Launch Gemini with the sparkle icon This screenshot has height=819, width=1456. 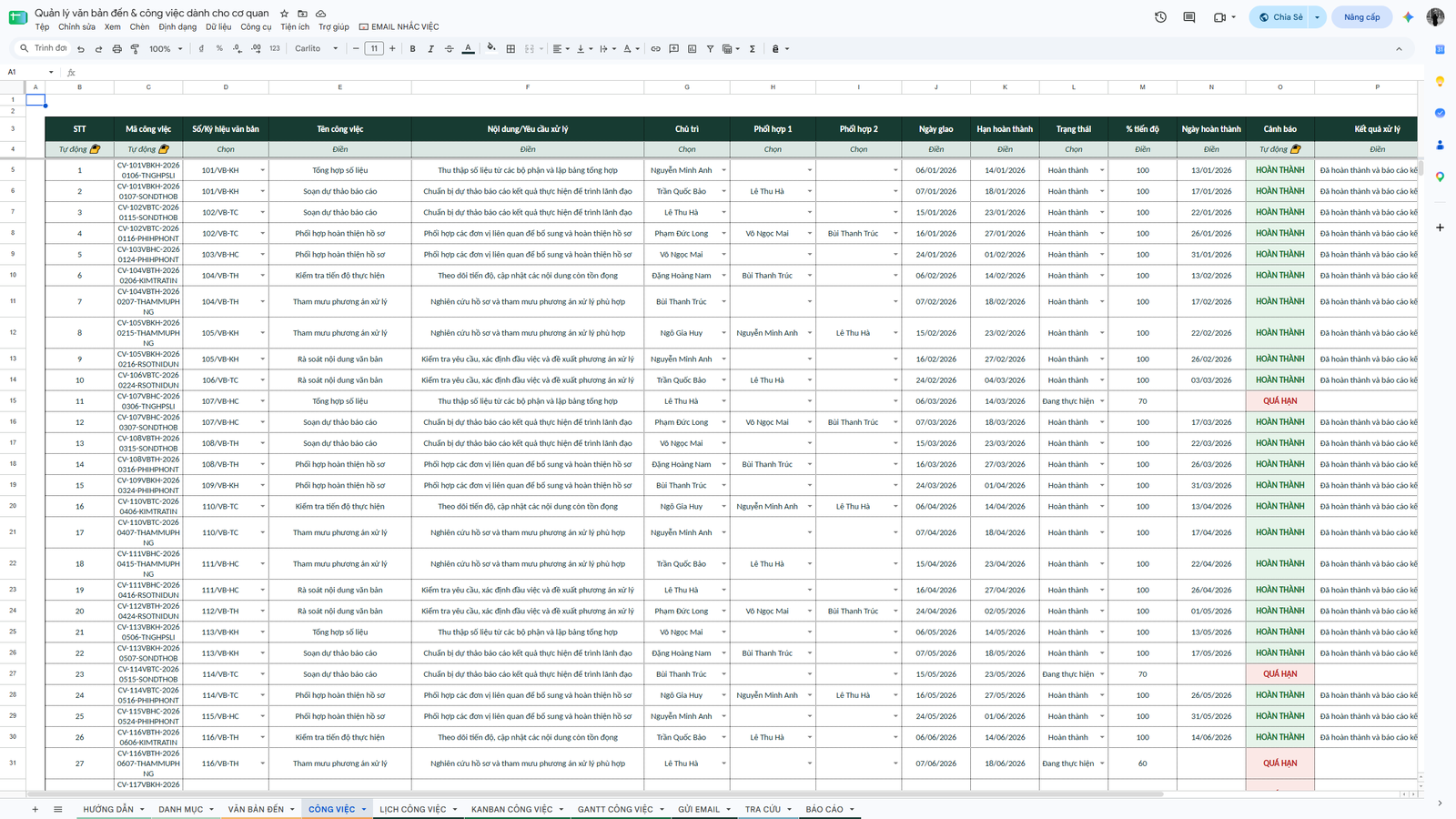coord(1408,17)
